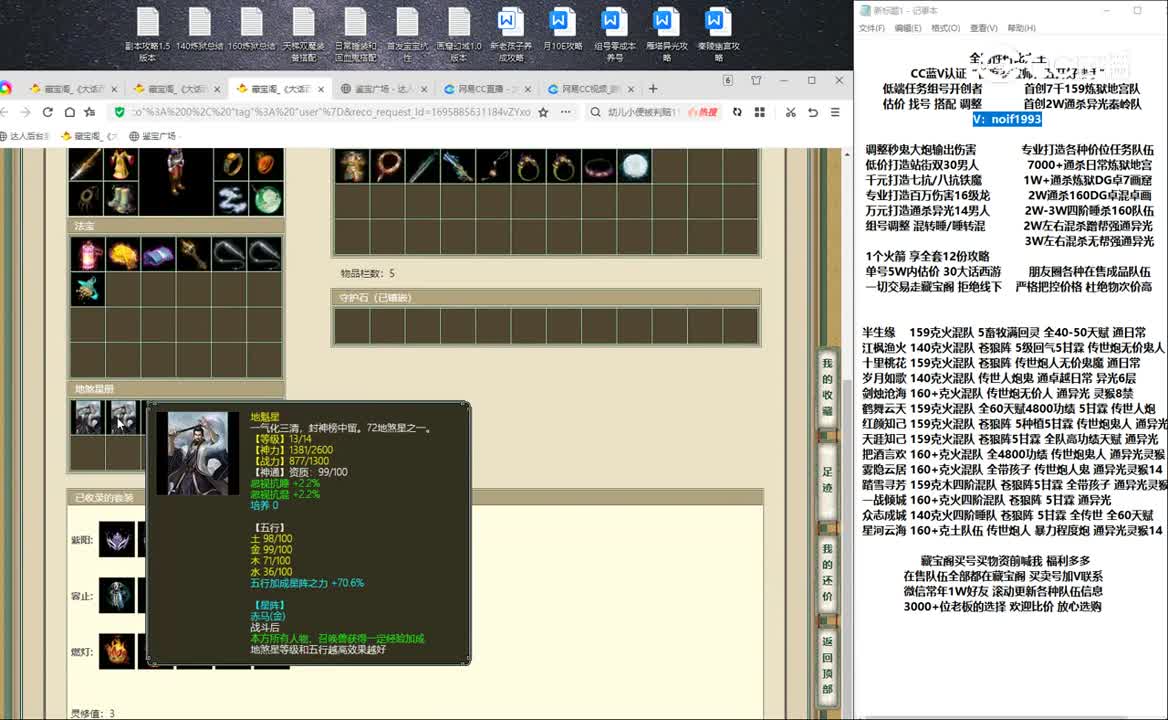The width and height of the screenshot is (1168, 720).
Task: Click the golden flame treasure icon
Action: [123, 255]
